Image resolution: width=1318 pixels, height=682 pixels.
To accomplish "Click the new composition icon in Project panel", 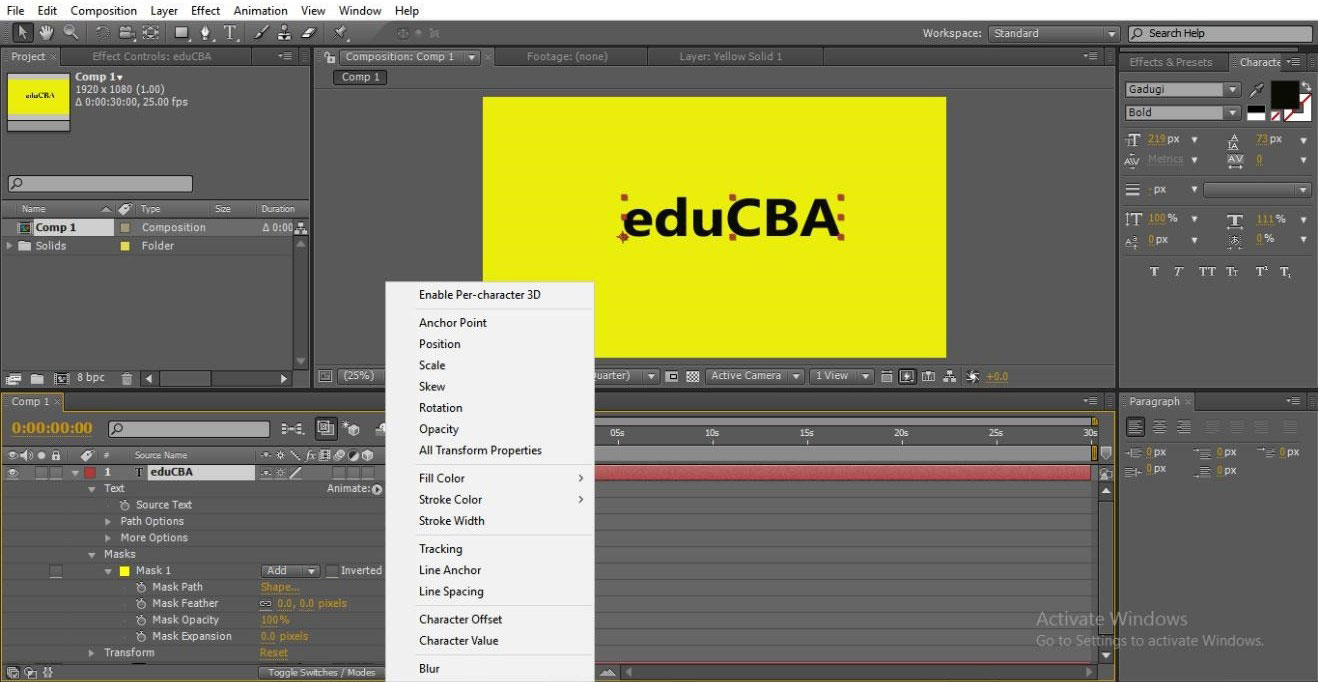I will [x=60, y=379].
